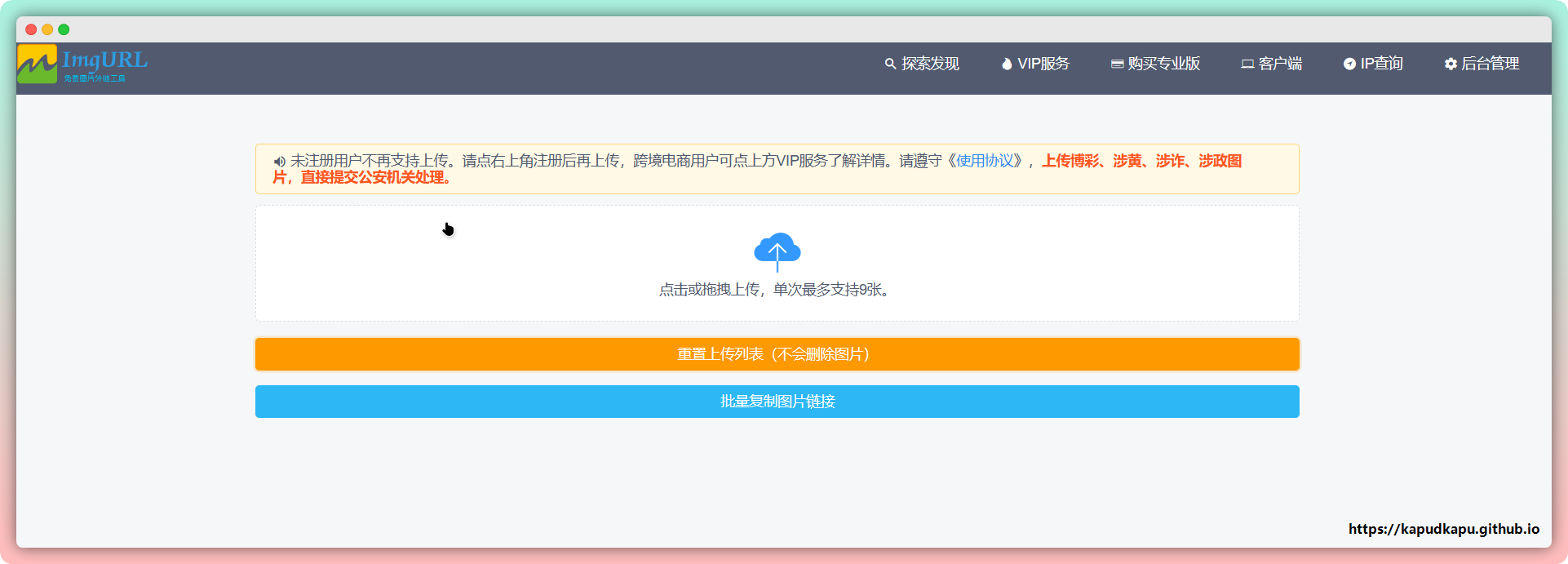Click the droplet icon beside VIP服务
Viewport: 1568px width, 564px height.
point(1007,64)
